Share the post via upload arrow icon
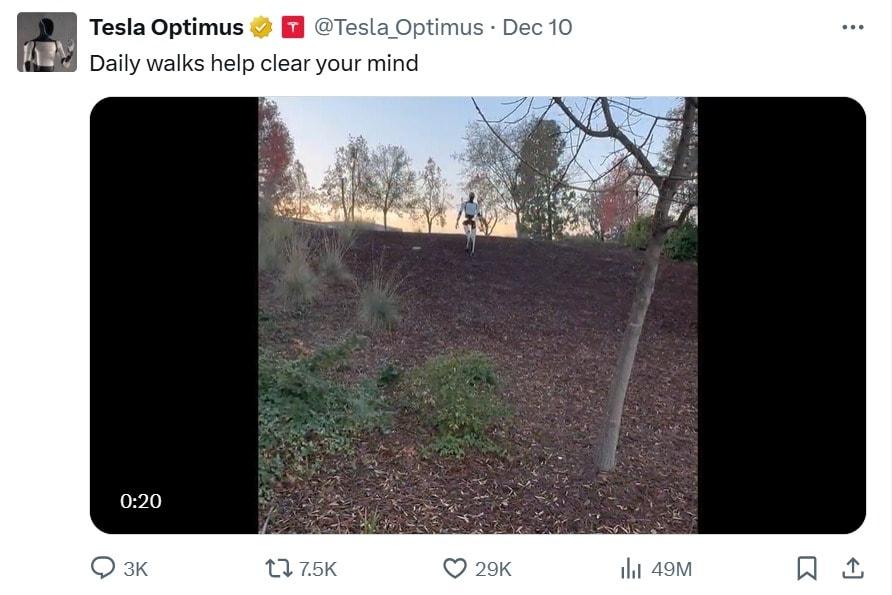 (852, 568)
